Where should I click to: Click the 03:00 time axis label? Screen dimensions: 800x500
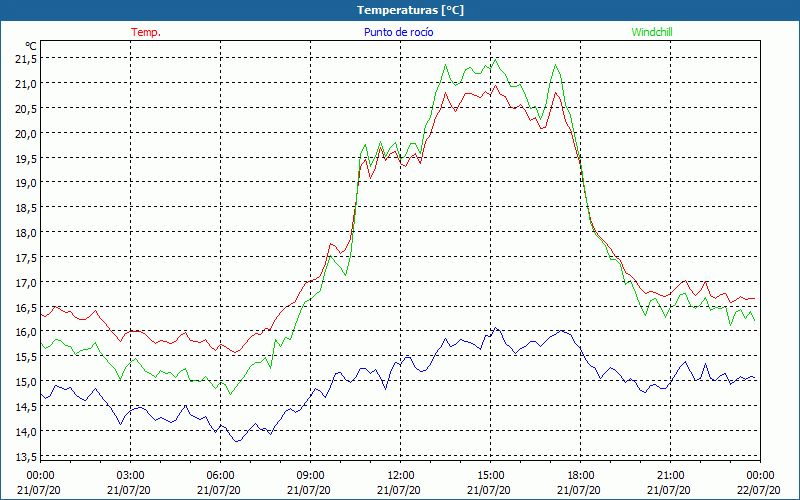(x=131, y=476)
